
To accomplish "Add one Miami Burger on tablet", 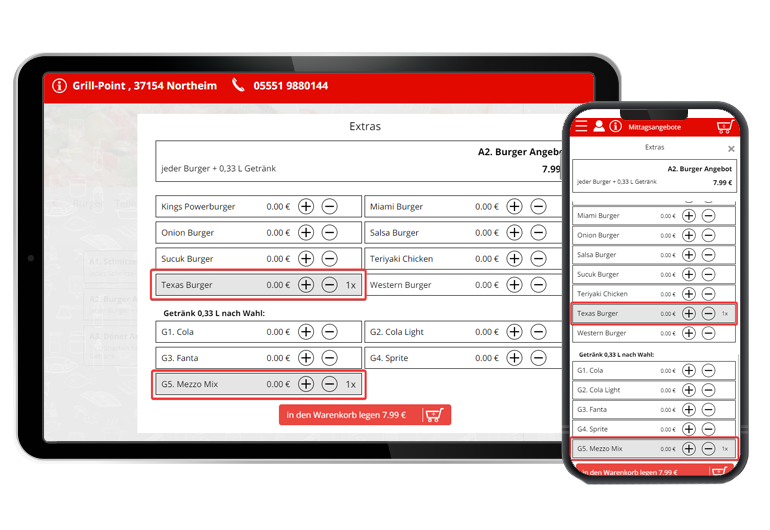I will pos(515,206).
